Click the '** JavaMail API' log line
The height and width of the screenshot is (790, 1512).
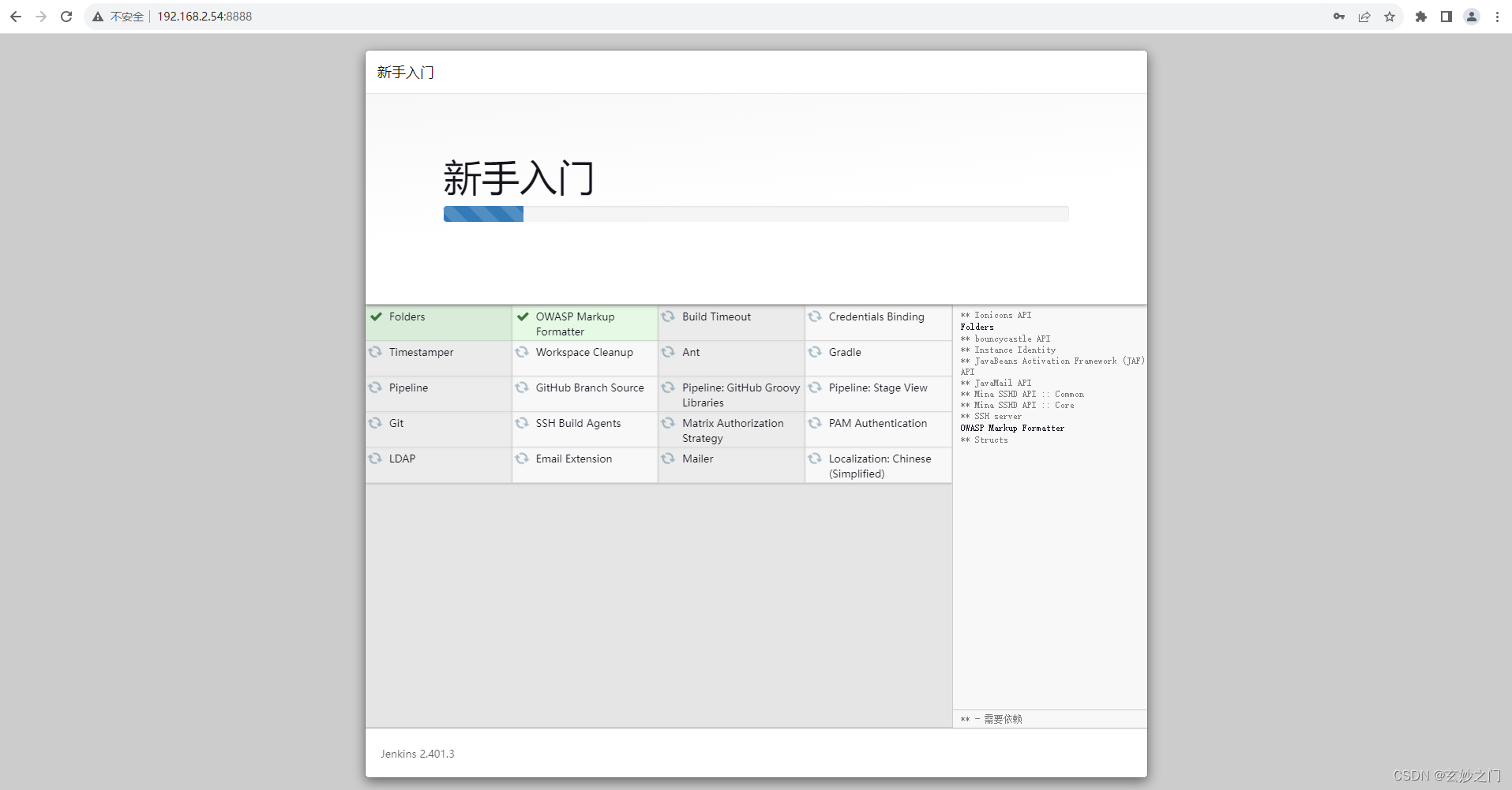point(996,383)
